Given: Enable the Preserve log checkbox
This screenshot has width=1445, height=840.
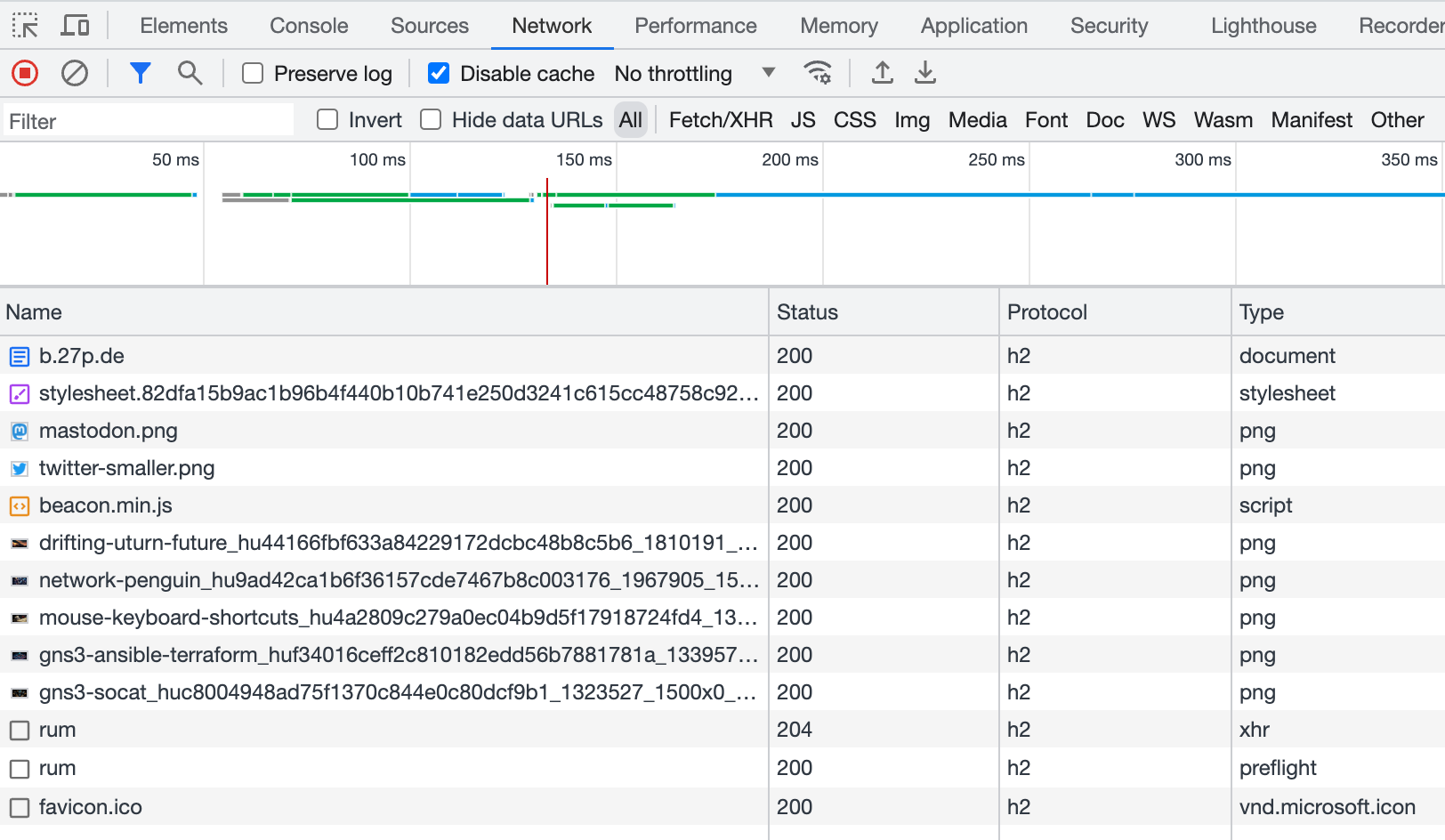Looking at the screenshot, I should point(253,73).
